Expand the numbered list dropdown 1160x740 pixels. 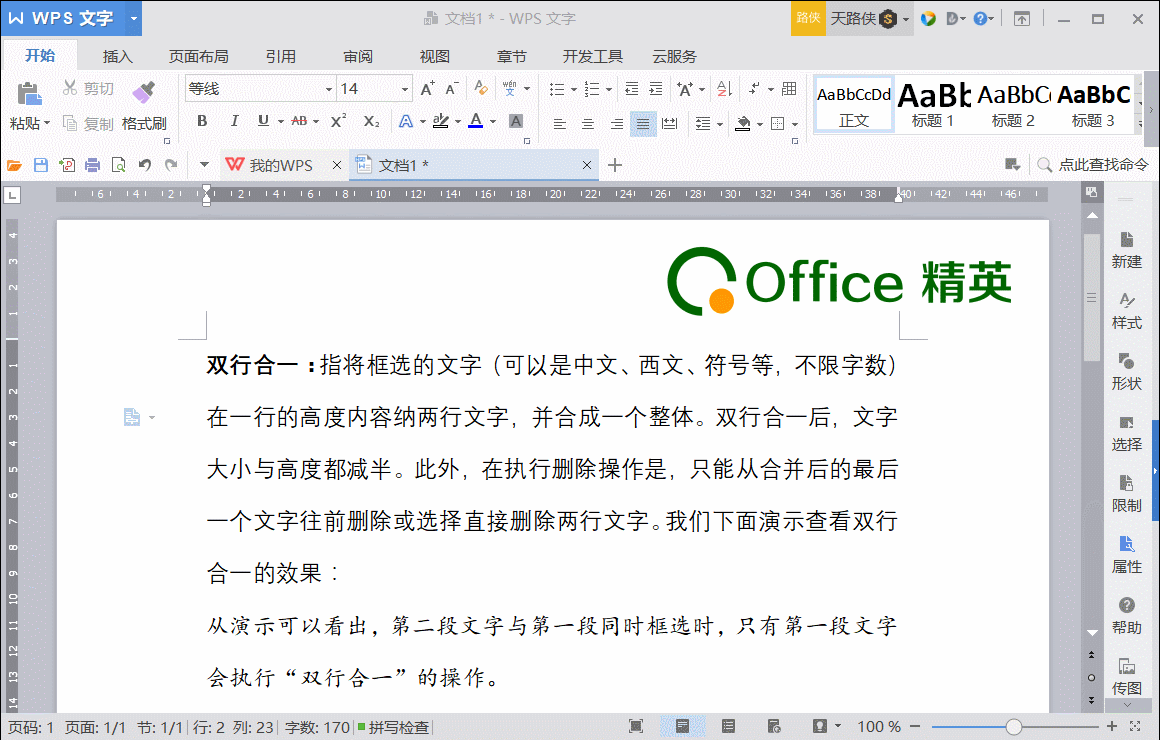coord(608,90)
